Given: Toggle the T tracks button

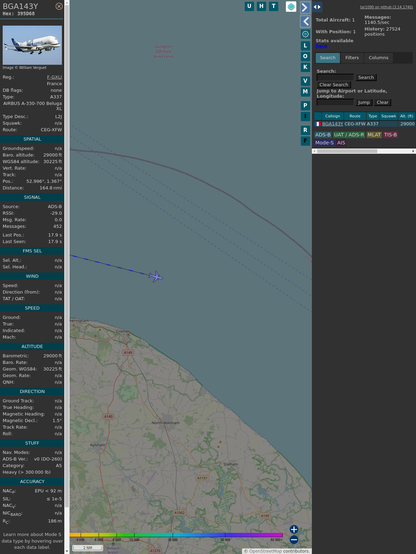Looking at the screenshot, I should tap(273, 6).
